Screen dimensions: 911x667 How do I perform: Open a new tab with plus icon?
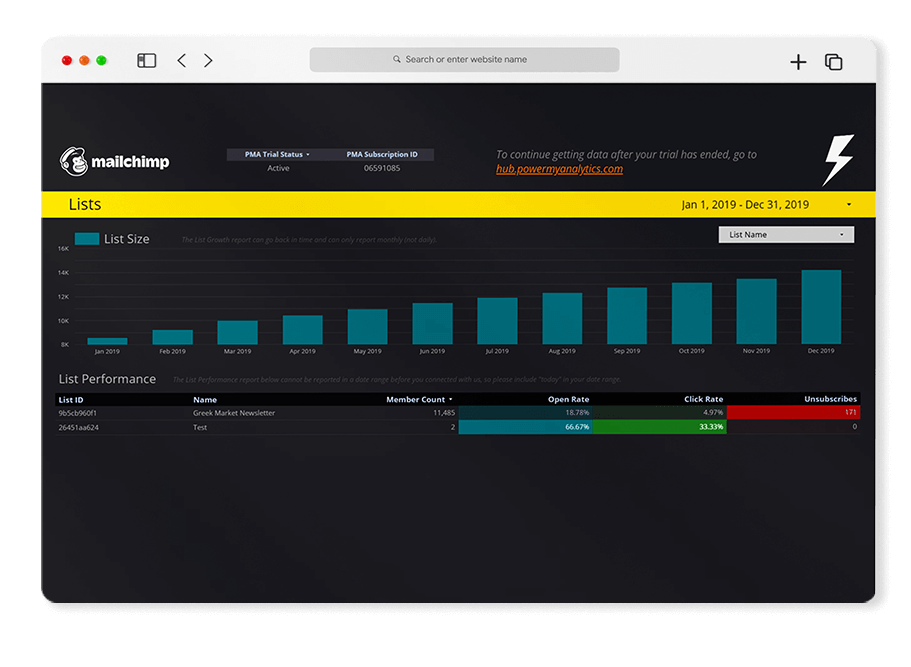click(x=798, y=62)
